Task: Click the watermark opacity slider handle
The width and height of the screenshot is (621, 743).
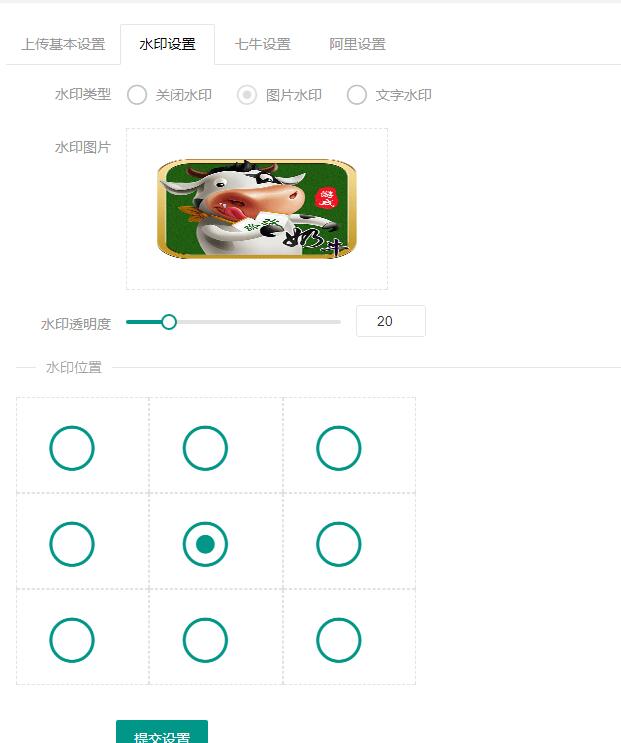Action: pyautogui.click(x=169, y=322)
